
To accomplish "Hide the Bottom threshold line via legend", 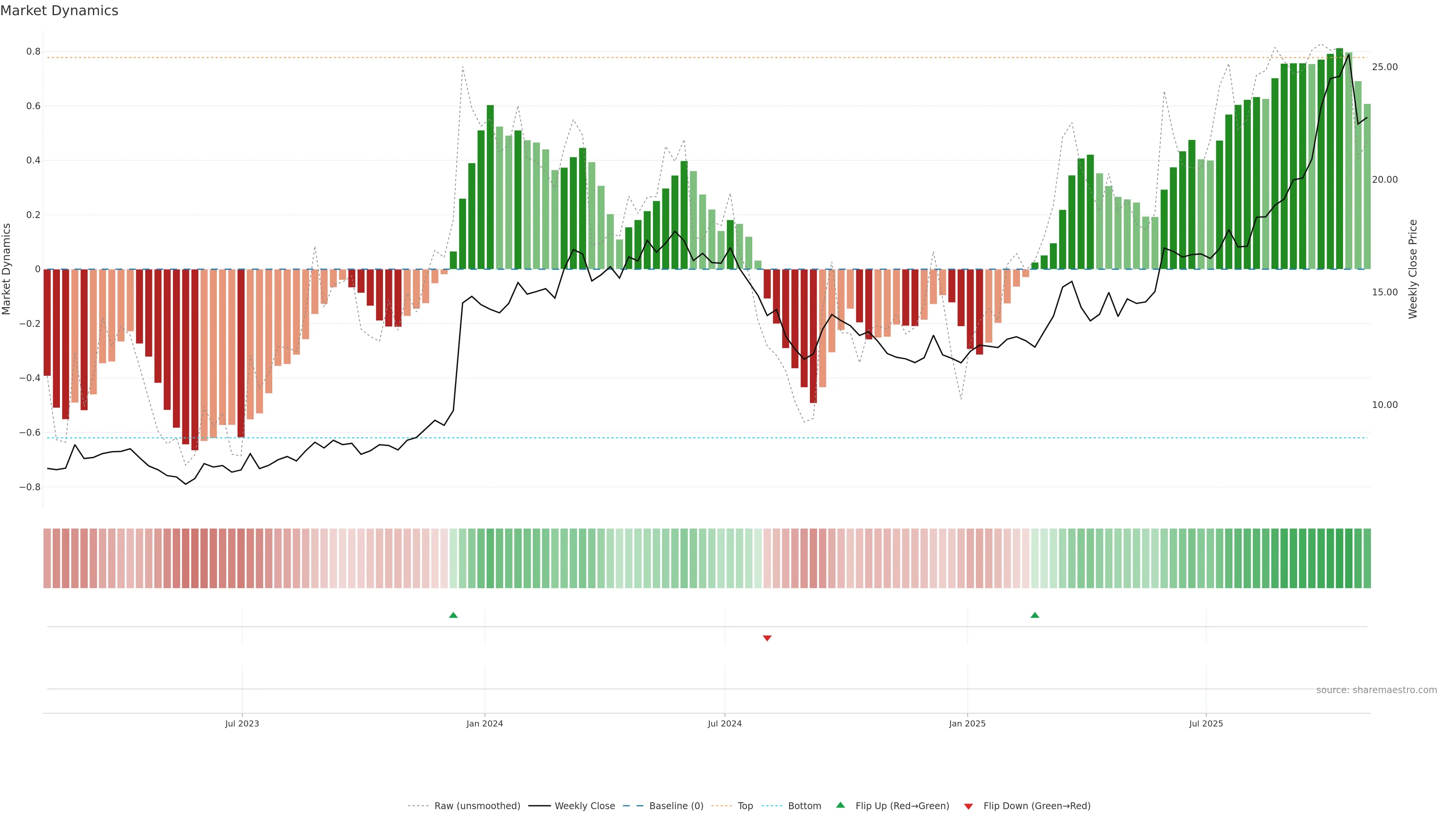I will (x=804, y=806).
